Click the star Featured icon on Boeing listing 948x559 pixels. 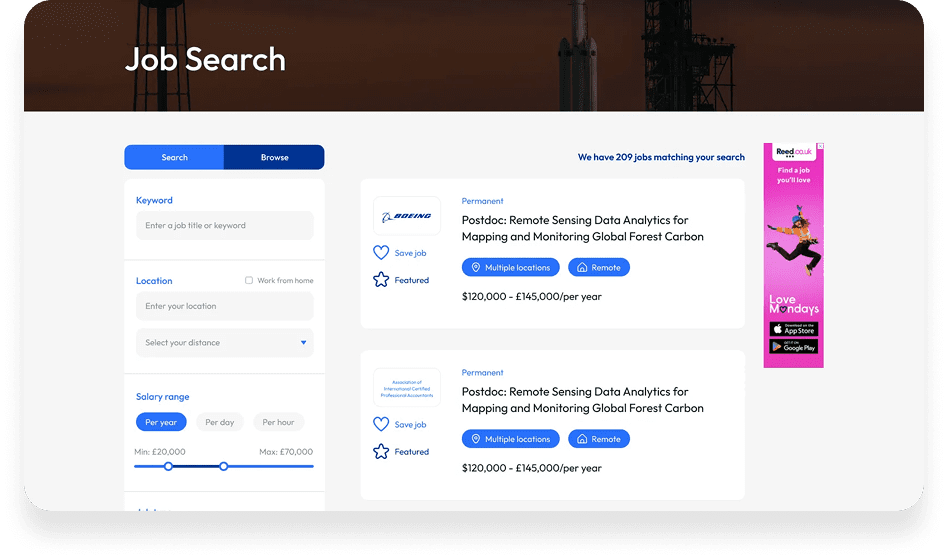point(381,280)
